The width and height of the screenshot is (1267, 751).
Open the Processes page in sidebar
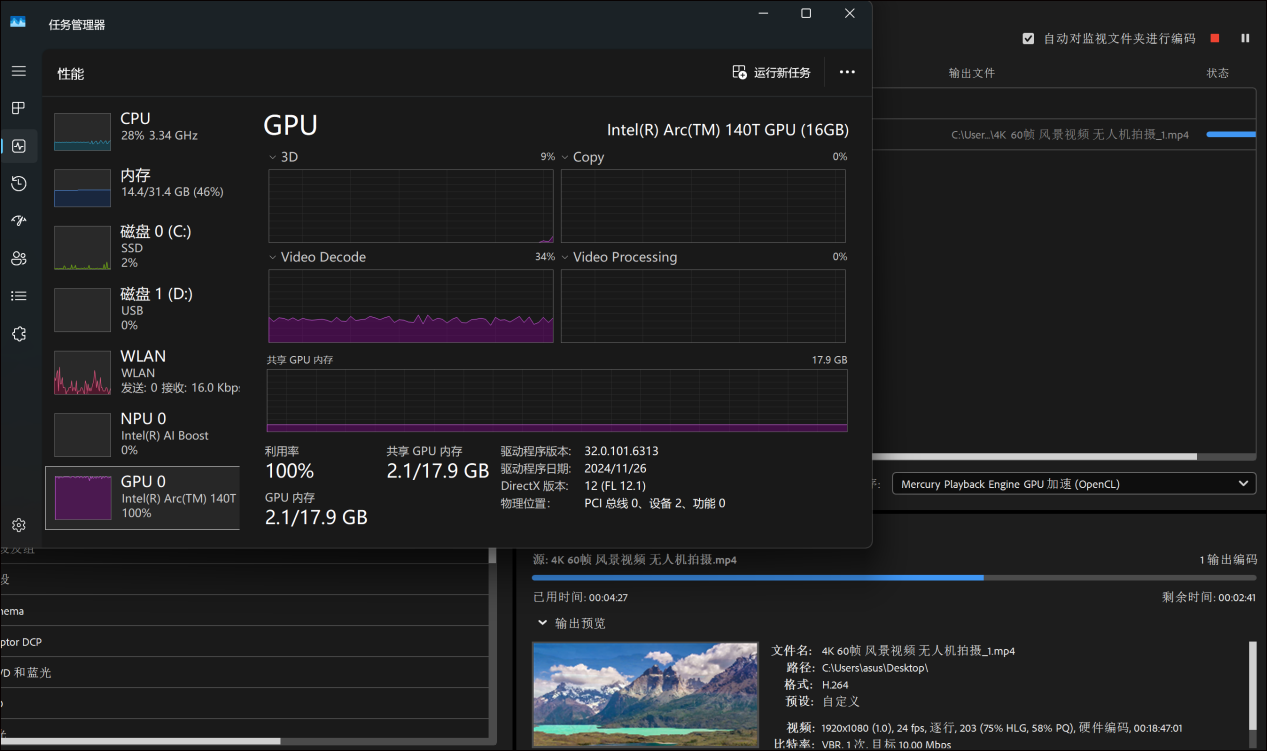(x=18, y=108)
